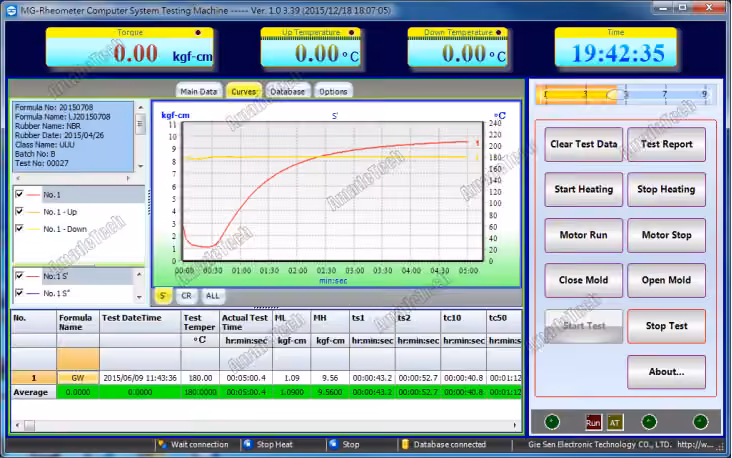Click the Time display 19:42:35

coord(618,53)
